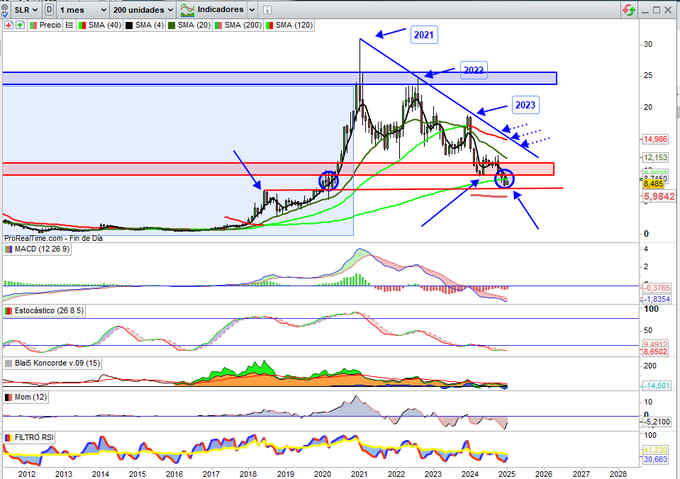Image resolution: width=680 pixels, height=479 pixels.
Task: Click the list icon beside Precio
Action: (69, 25)
